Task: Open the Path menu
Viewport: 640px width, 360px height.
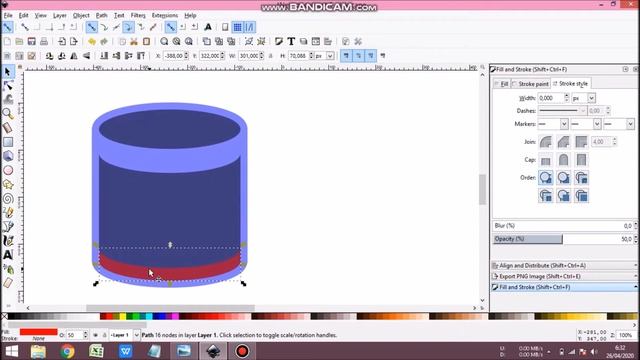Action: click(x=102, y=15)
